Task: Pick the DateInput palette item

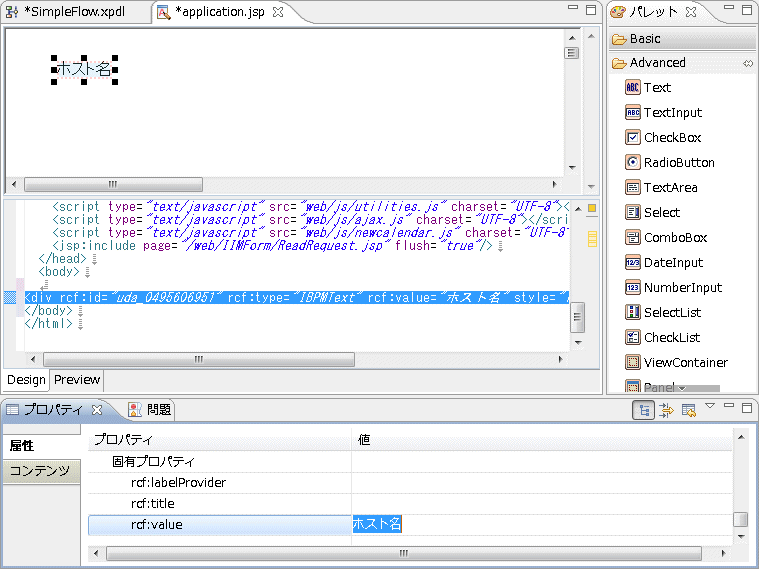Action: [672, 263]
